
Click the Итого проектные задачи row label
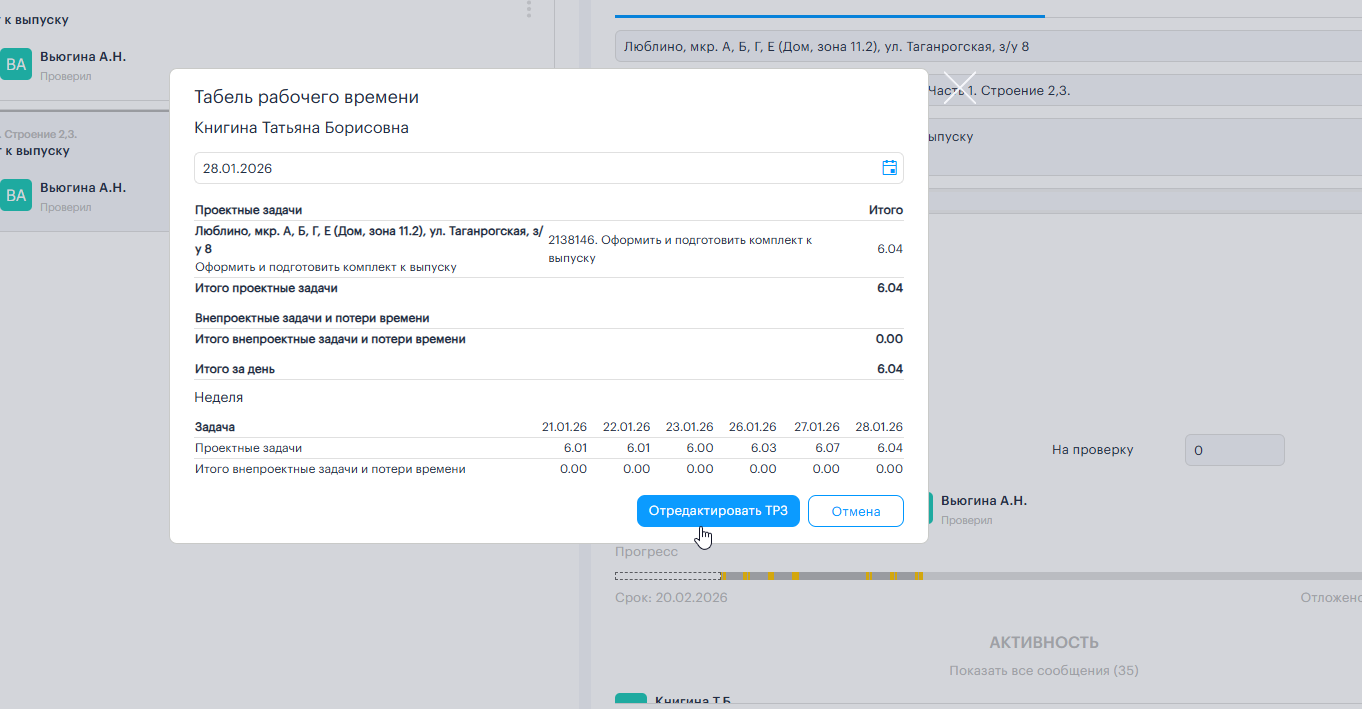pyautogui.click(x=266, y=288)
